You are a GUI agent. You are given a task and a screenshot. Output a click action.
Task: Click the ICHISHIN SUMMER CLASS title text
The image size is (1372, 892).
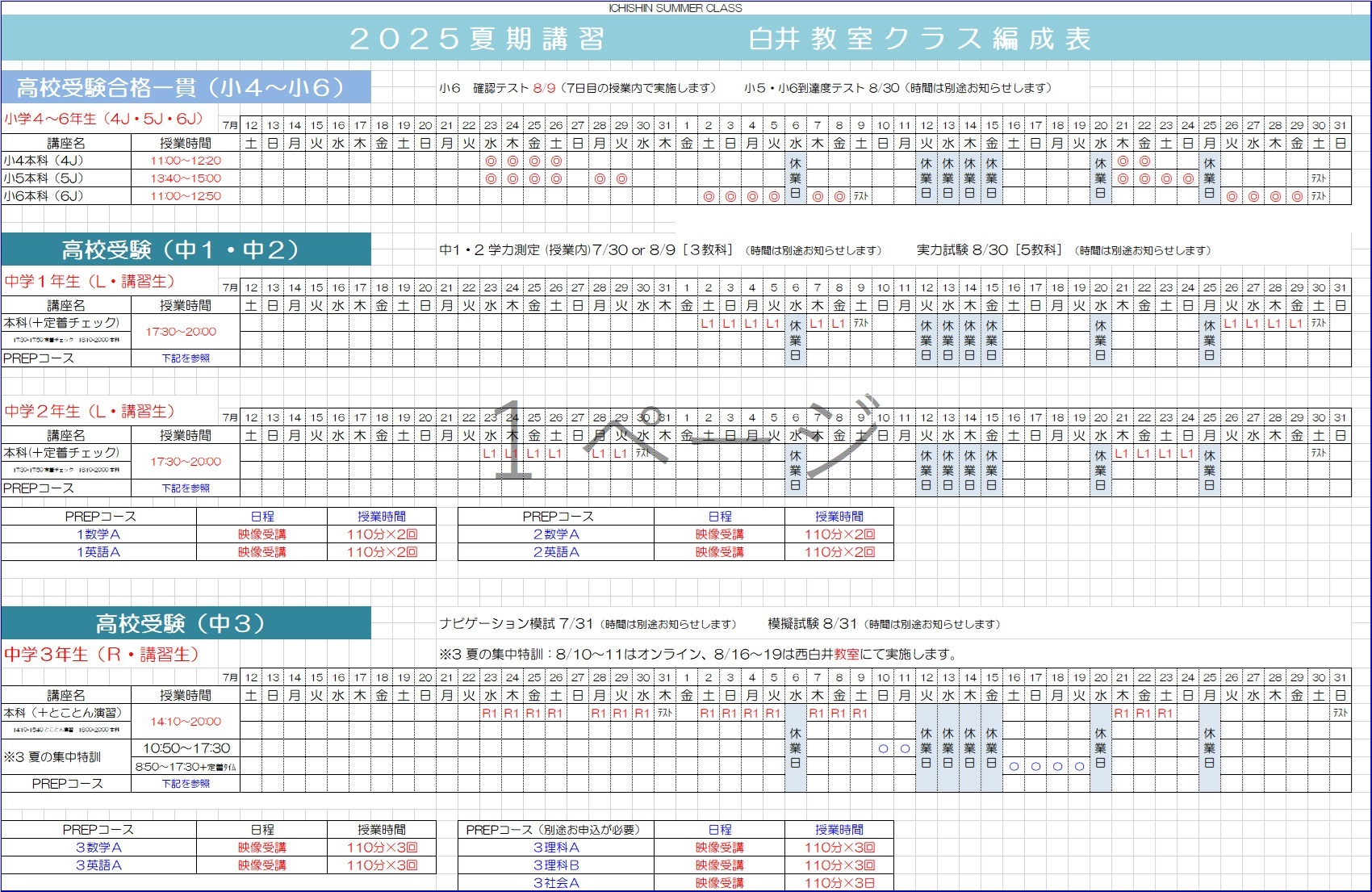(x=675, y=8)
